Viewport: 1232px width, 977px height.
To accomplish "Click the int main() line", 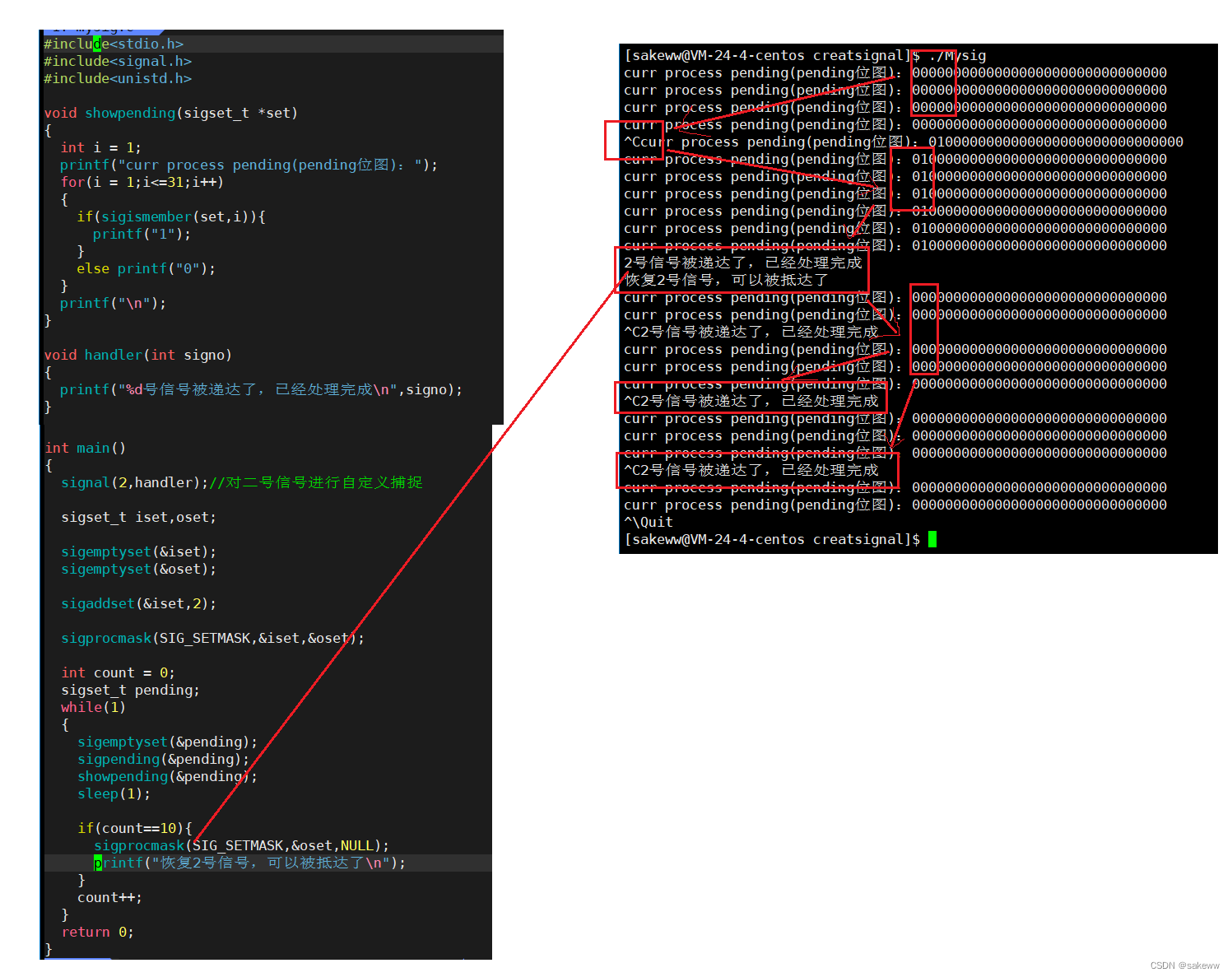I will tap(86, 448).
